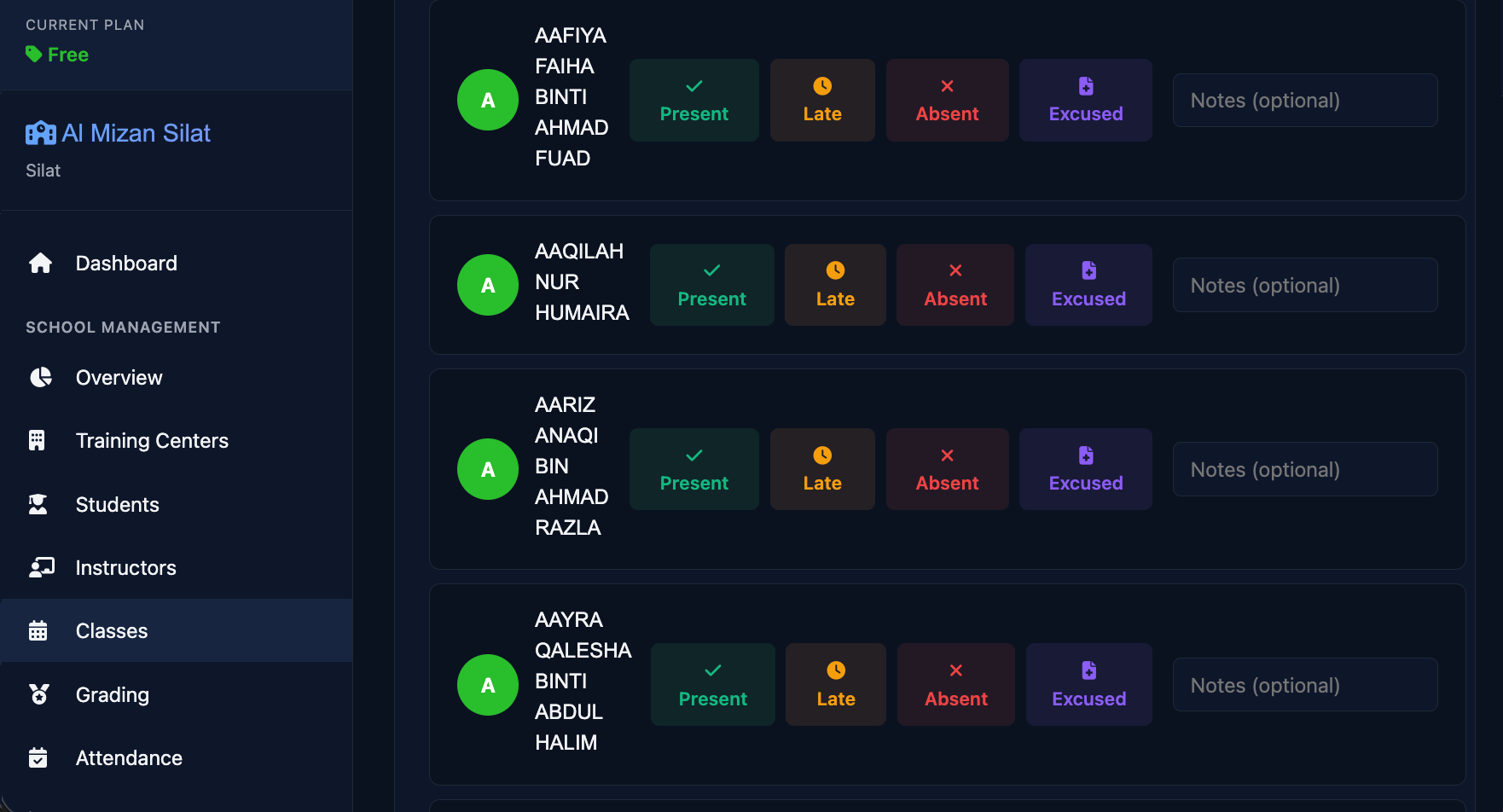Set Aaqilah Nur Humaira to Excused
The width and height of the screenshot is (1503, 812).
[x=1088, y=285]
